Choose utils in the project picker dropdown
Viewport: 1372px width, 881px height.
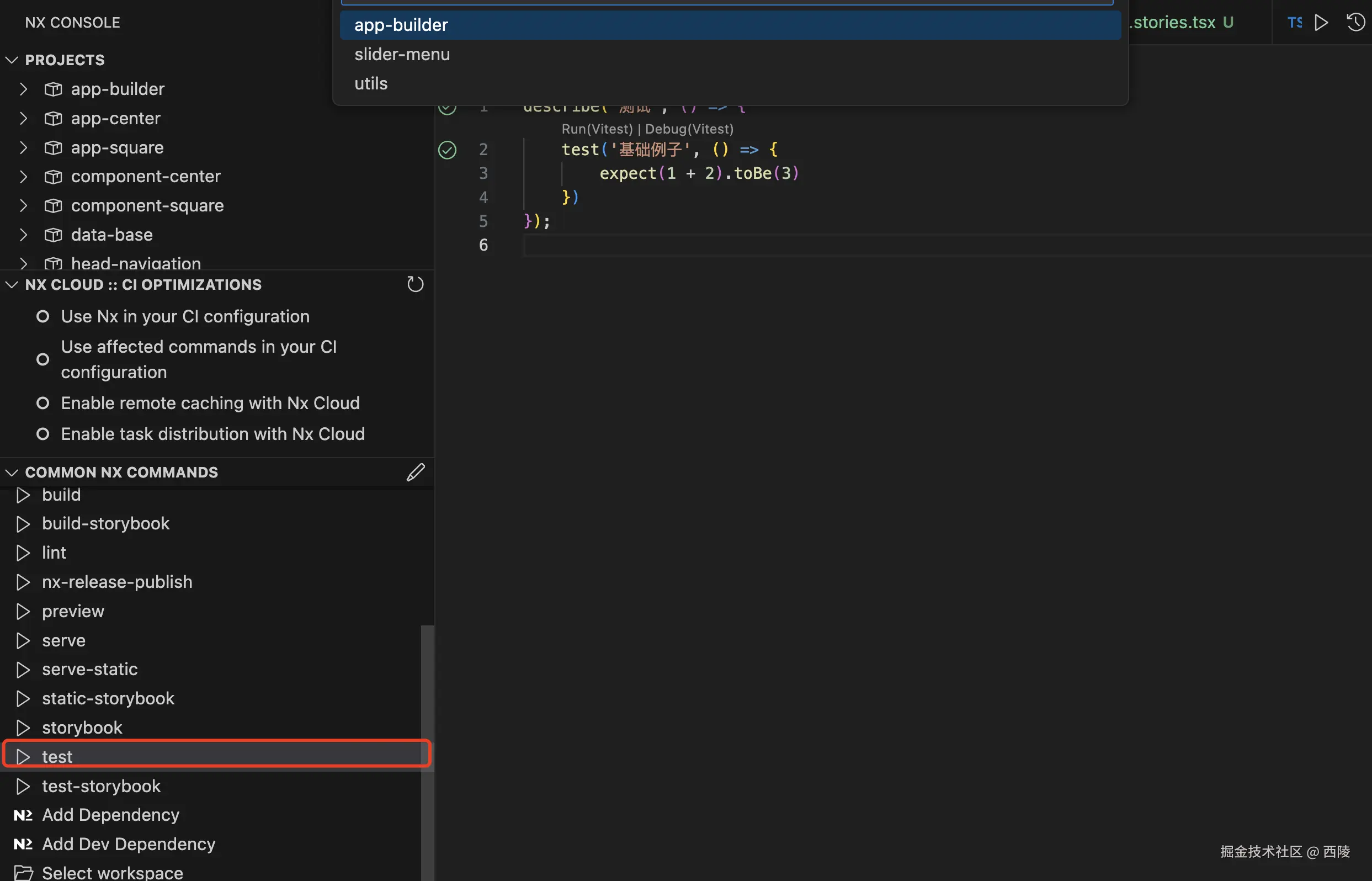point(371,83)
